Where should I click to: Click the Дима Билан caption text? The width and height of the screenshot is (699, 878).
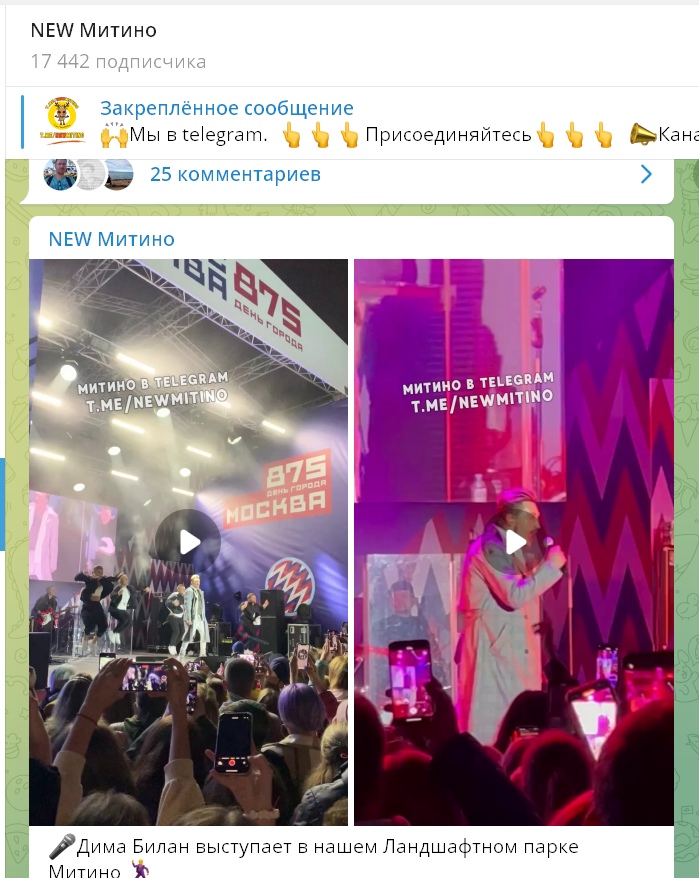(x=133, y=847)
